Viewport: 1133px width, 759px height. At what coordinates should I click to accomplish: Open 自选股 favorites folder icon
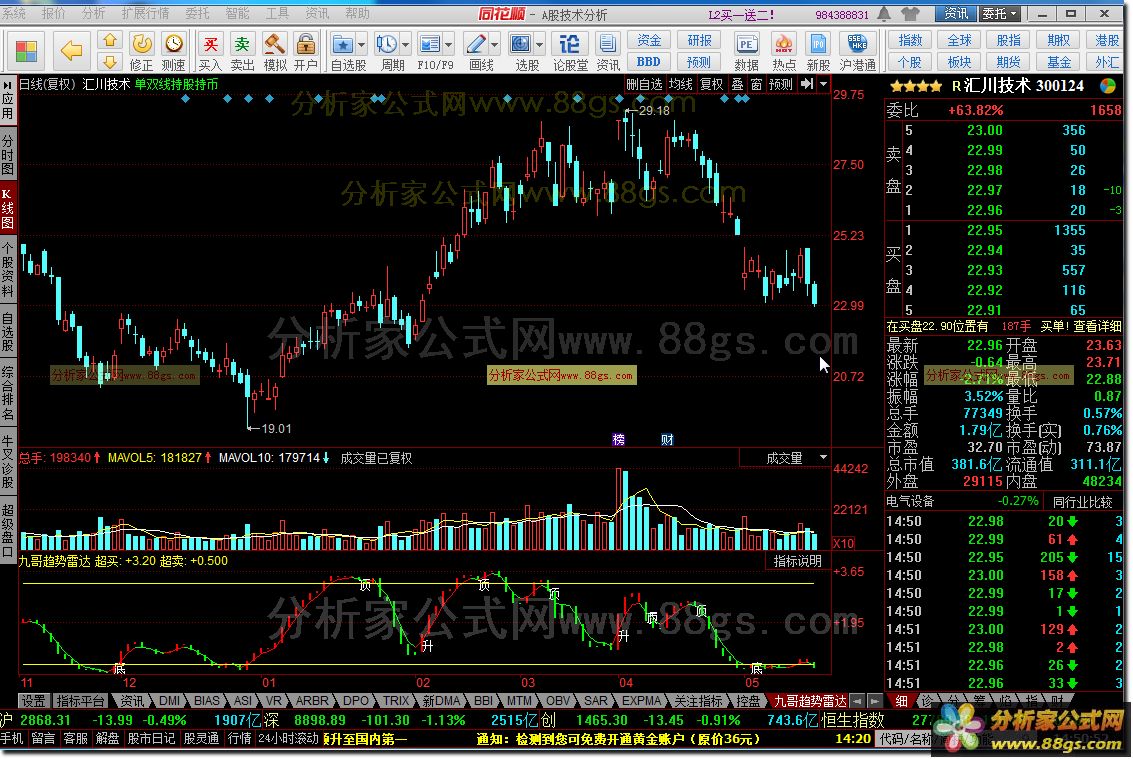click(x=343, y=45)
